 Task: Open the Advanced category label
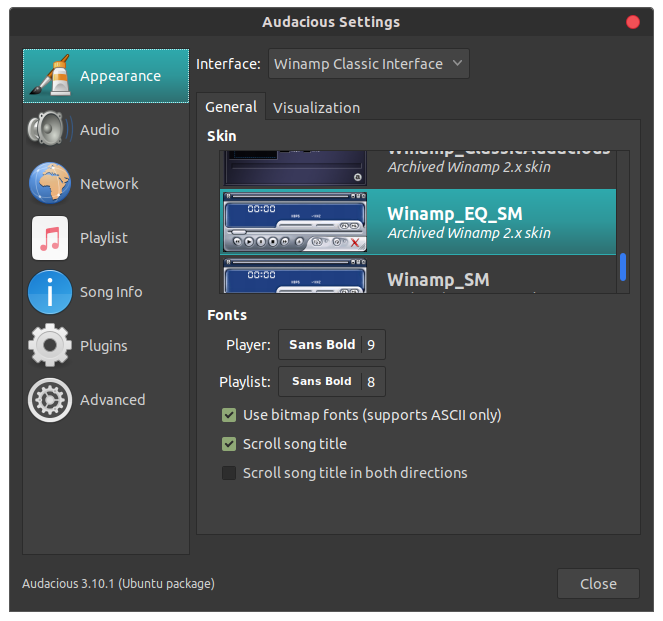point(113,400)
